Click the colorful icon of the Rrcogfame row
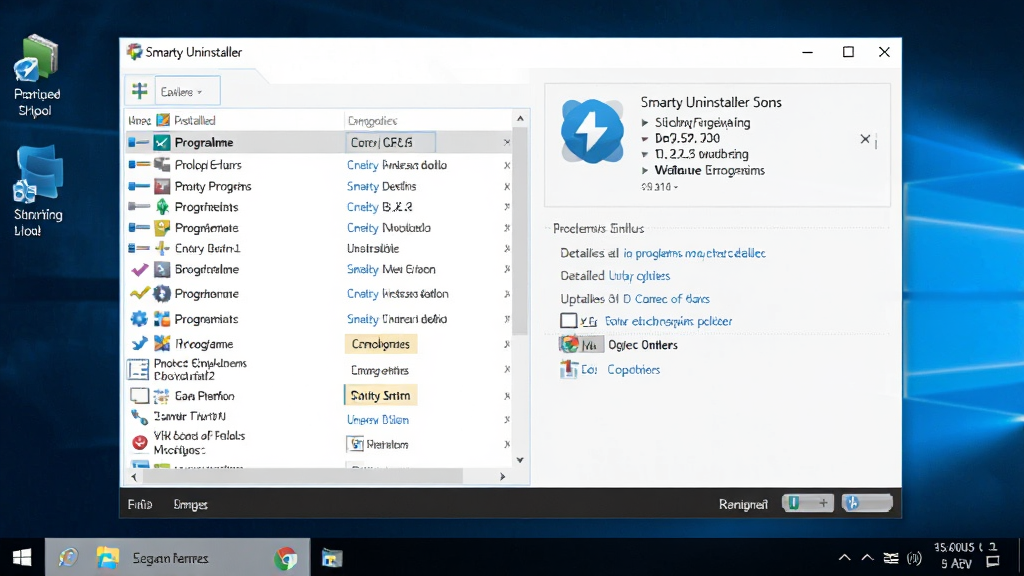The image size is (1024, 576). (x=162, y=344)
